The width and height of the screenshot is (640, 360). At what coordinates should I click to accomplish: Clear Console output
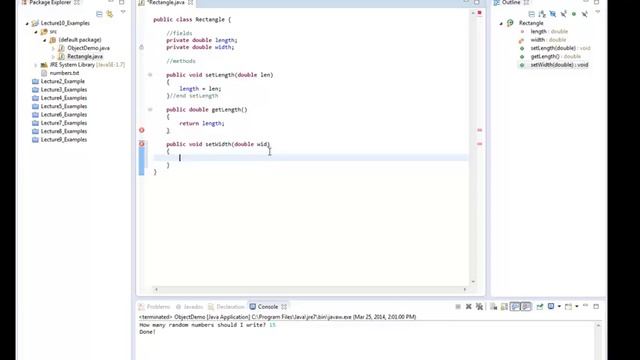[x=493, y=307]
